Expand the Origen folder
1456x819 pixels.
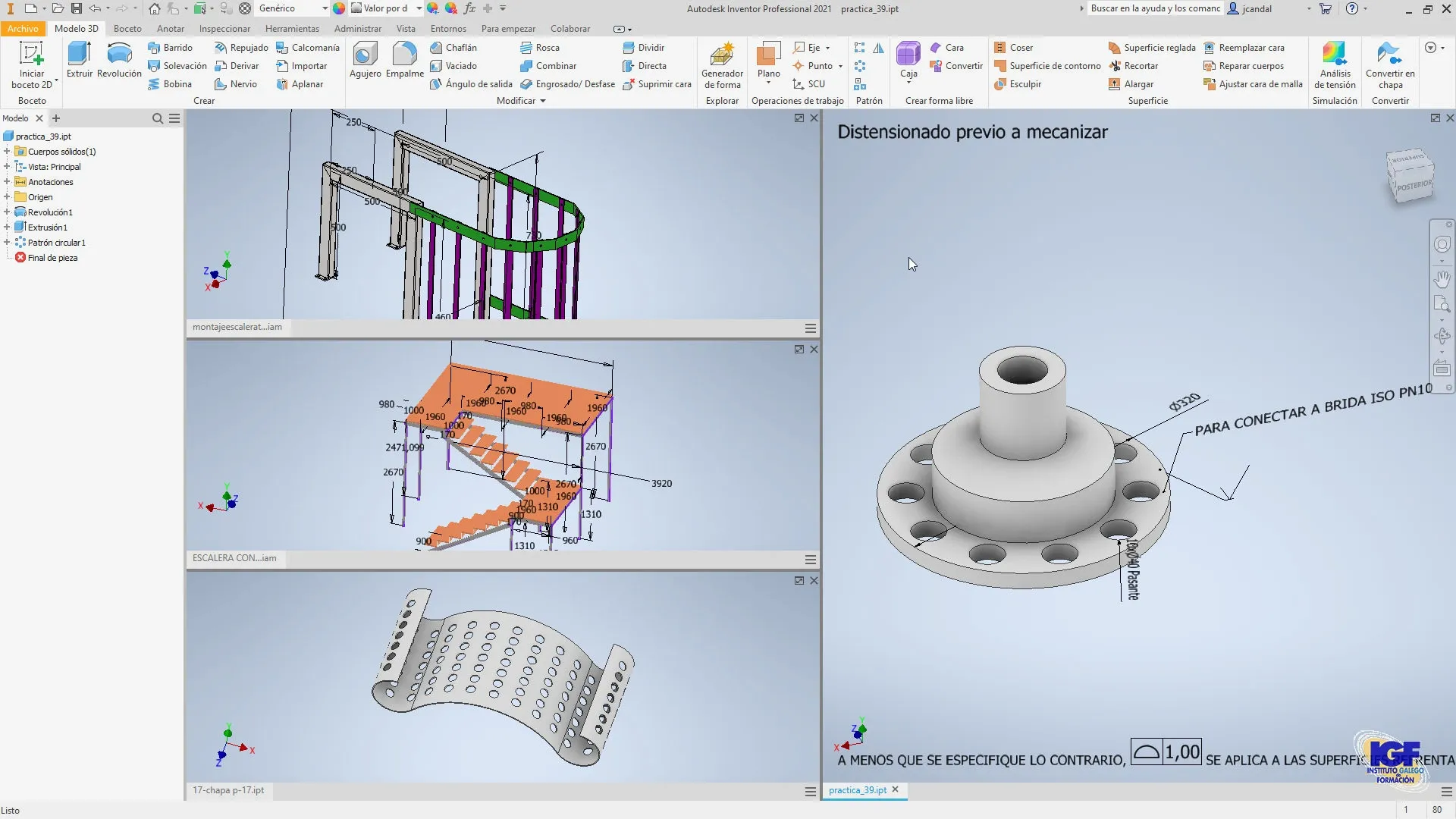pyautogui.click(x=7, y=197)
